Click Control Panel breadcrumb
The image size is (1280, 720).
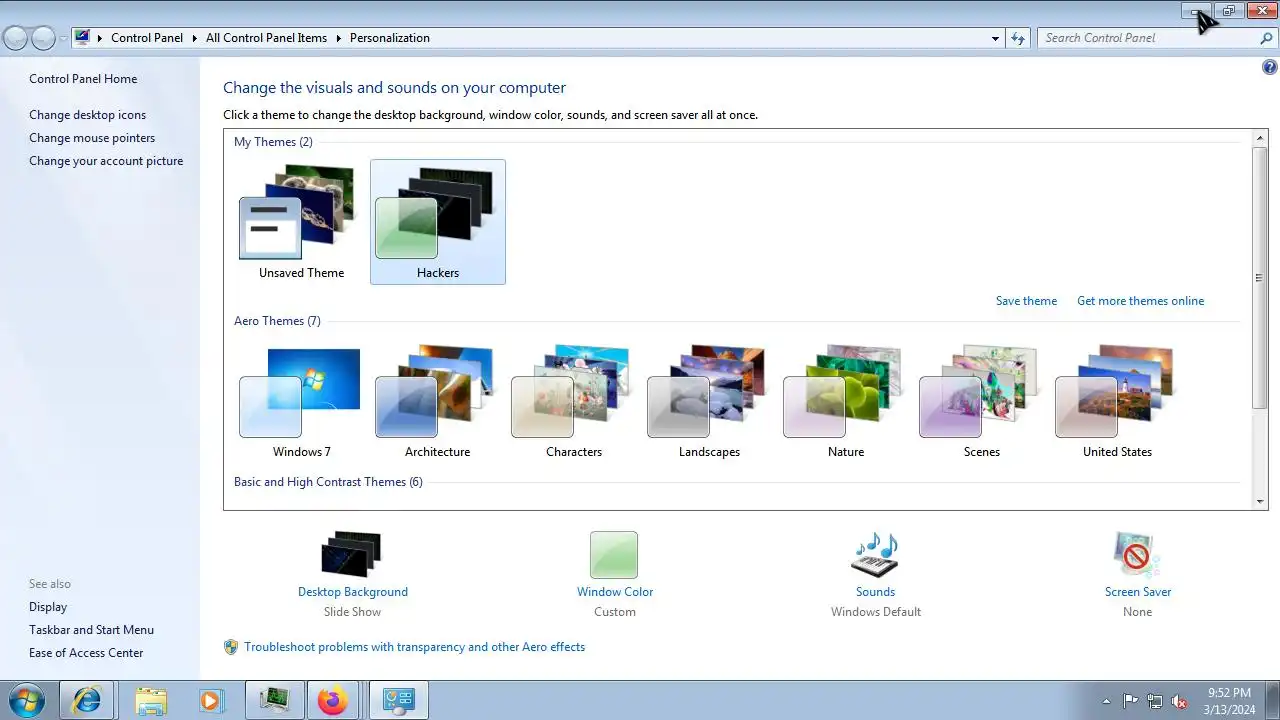147,38
